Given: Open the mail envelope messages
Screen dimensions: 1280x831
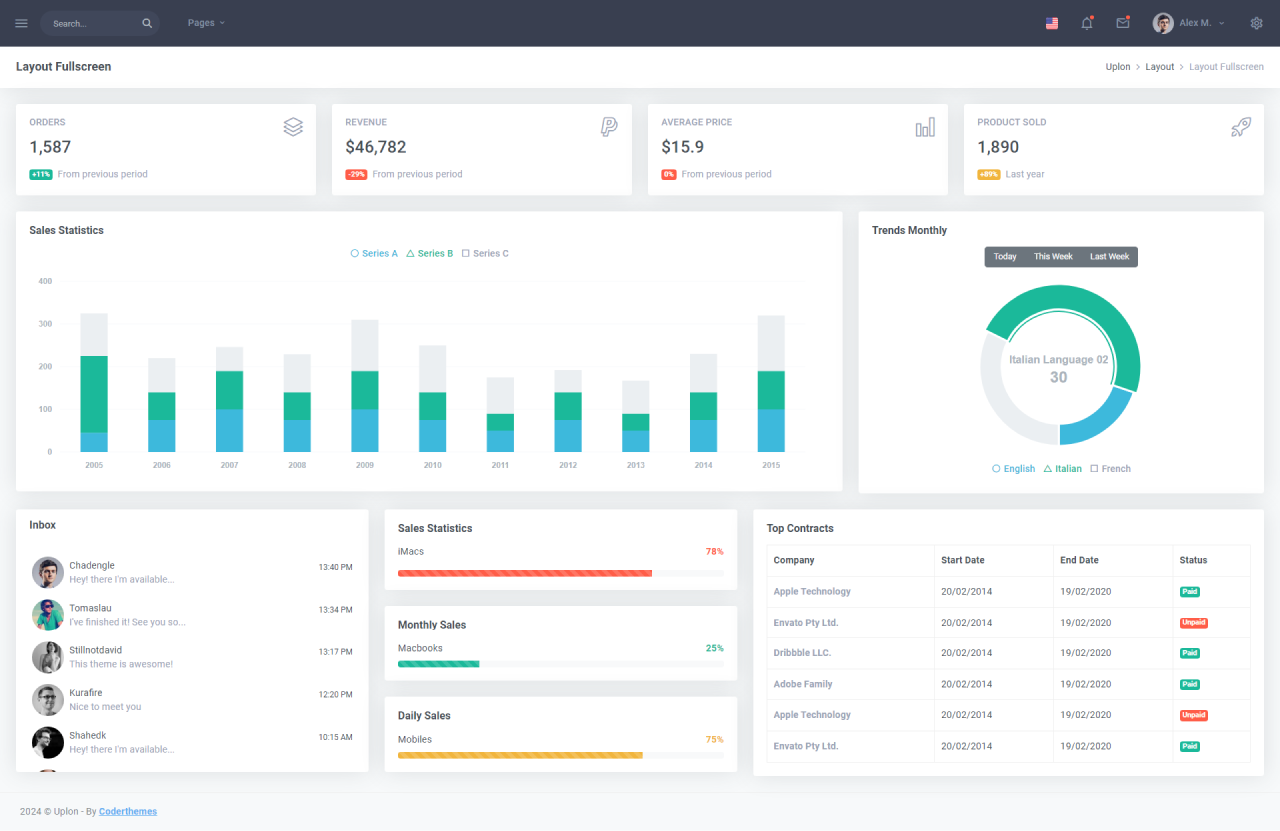Looking at the screenshot, I should 1123,23.
